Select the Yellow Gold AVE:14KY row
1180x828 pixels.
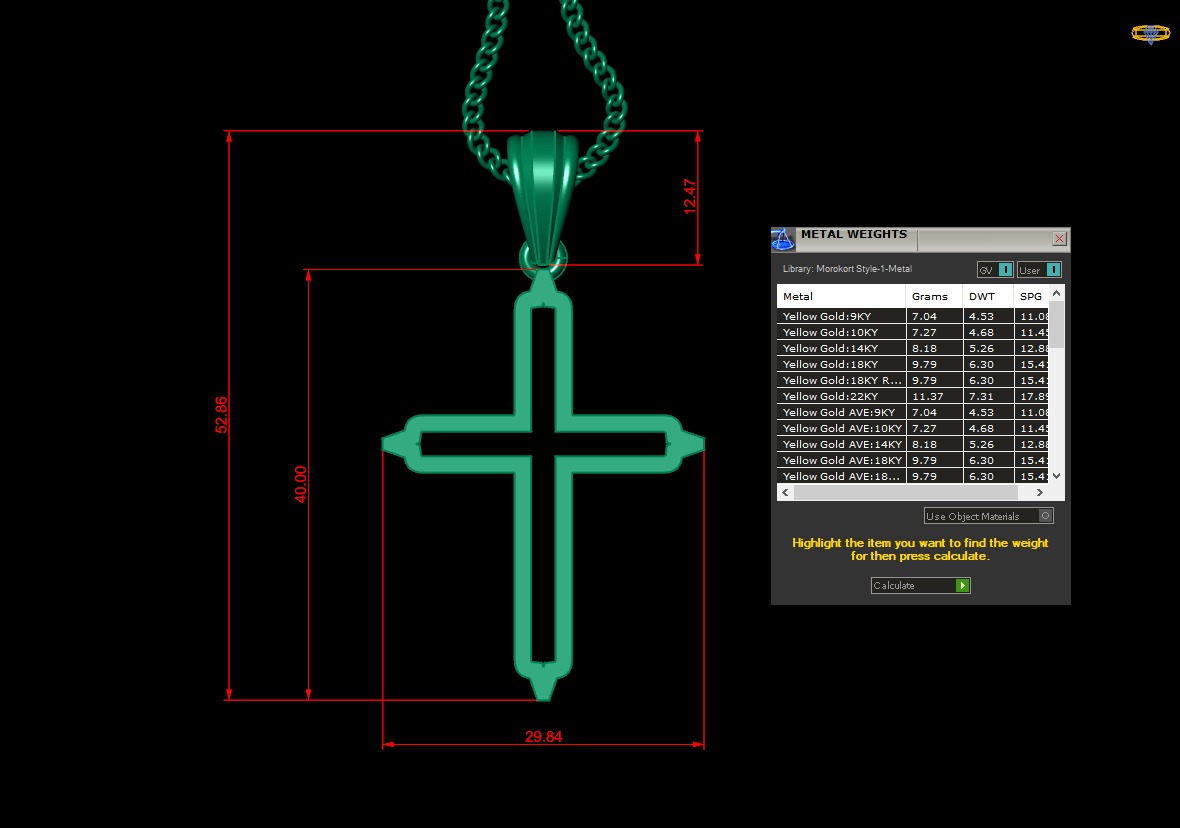(x=912, y=444)
